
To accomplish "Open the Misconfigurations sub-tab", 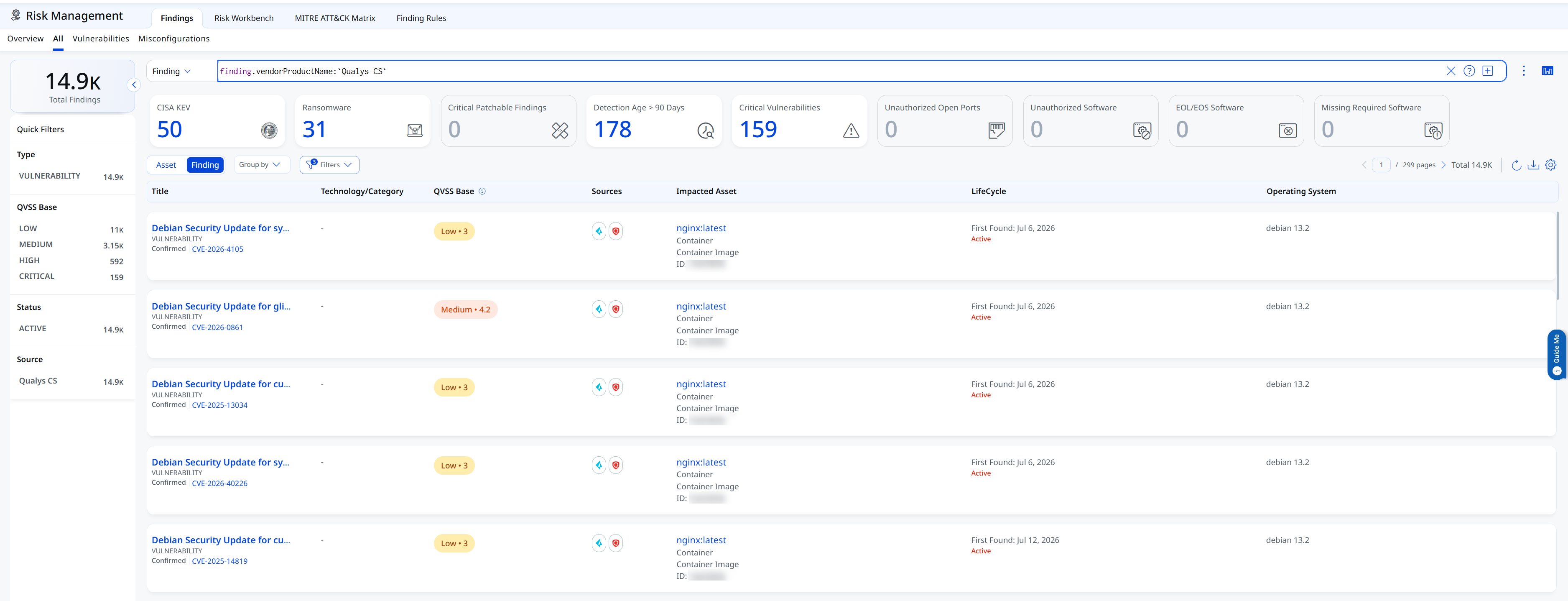I will coord(174,38).
